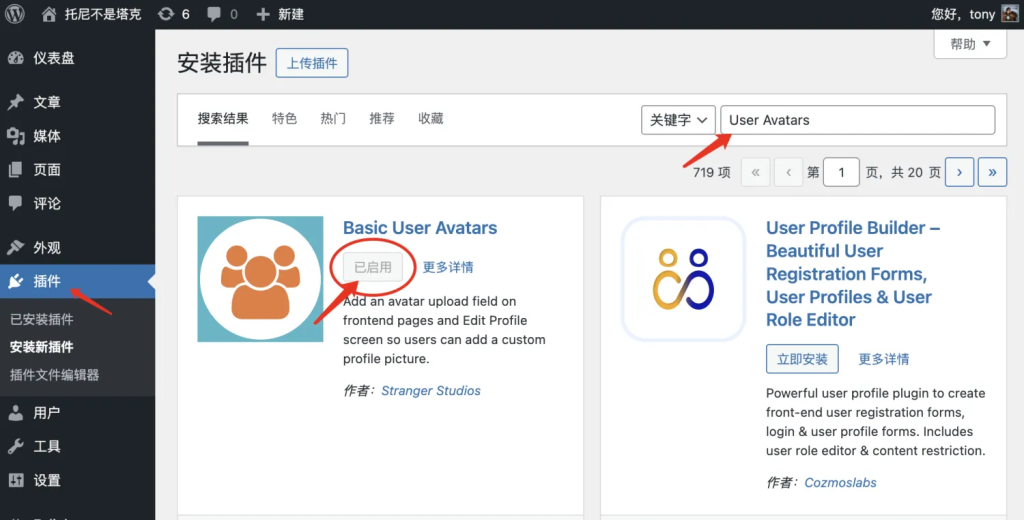This screenshot has height=520, width=1024.
Task: Click the 插件 plug icon
Action: [x=16, y=282]
